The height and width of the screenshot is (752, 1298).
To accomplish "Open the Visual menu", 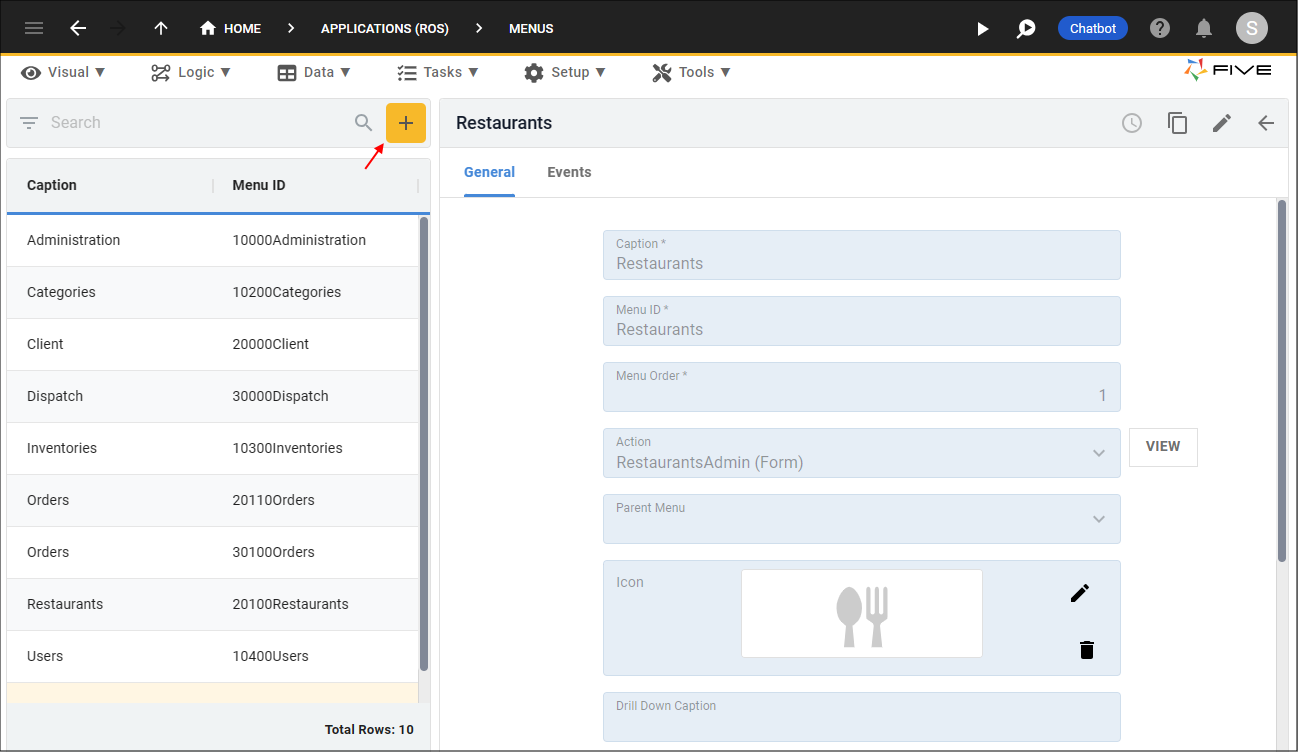I will click(x=64, y=72).
